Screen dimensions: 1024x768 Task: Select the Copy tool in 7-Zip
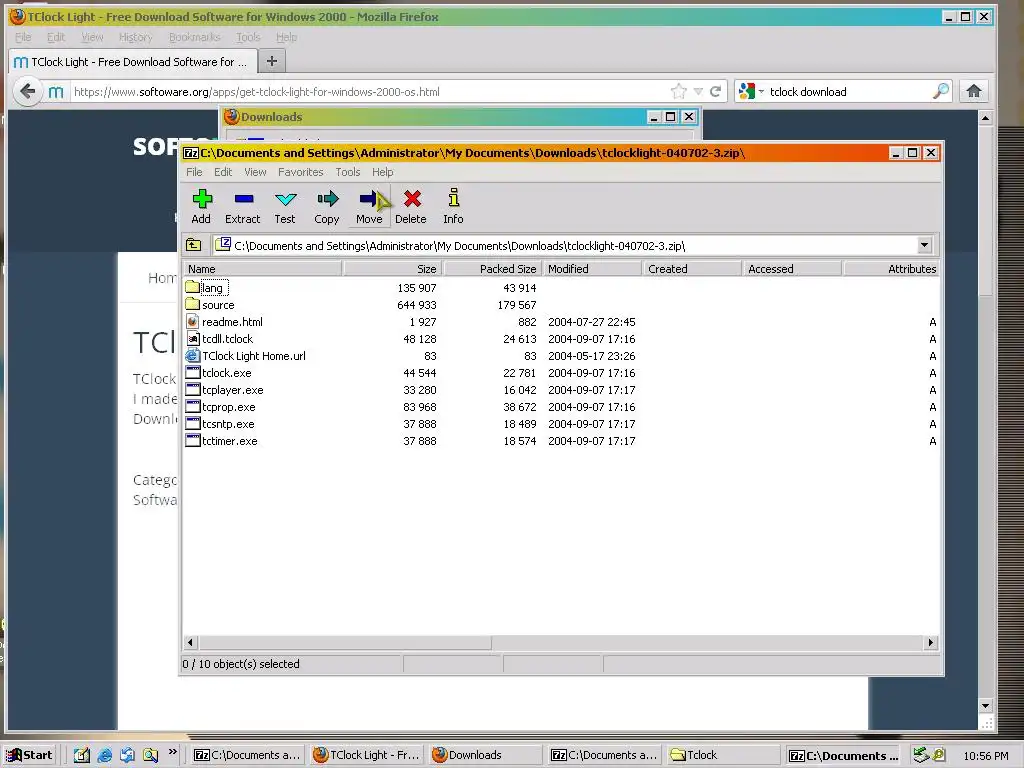coord(327,206)
